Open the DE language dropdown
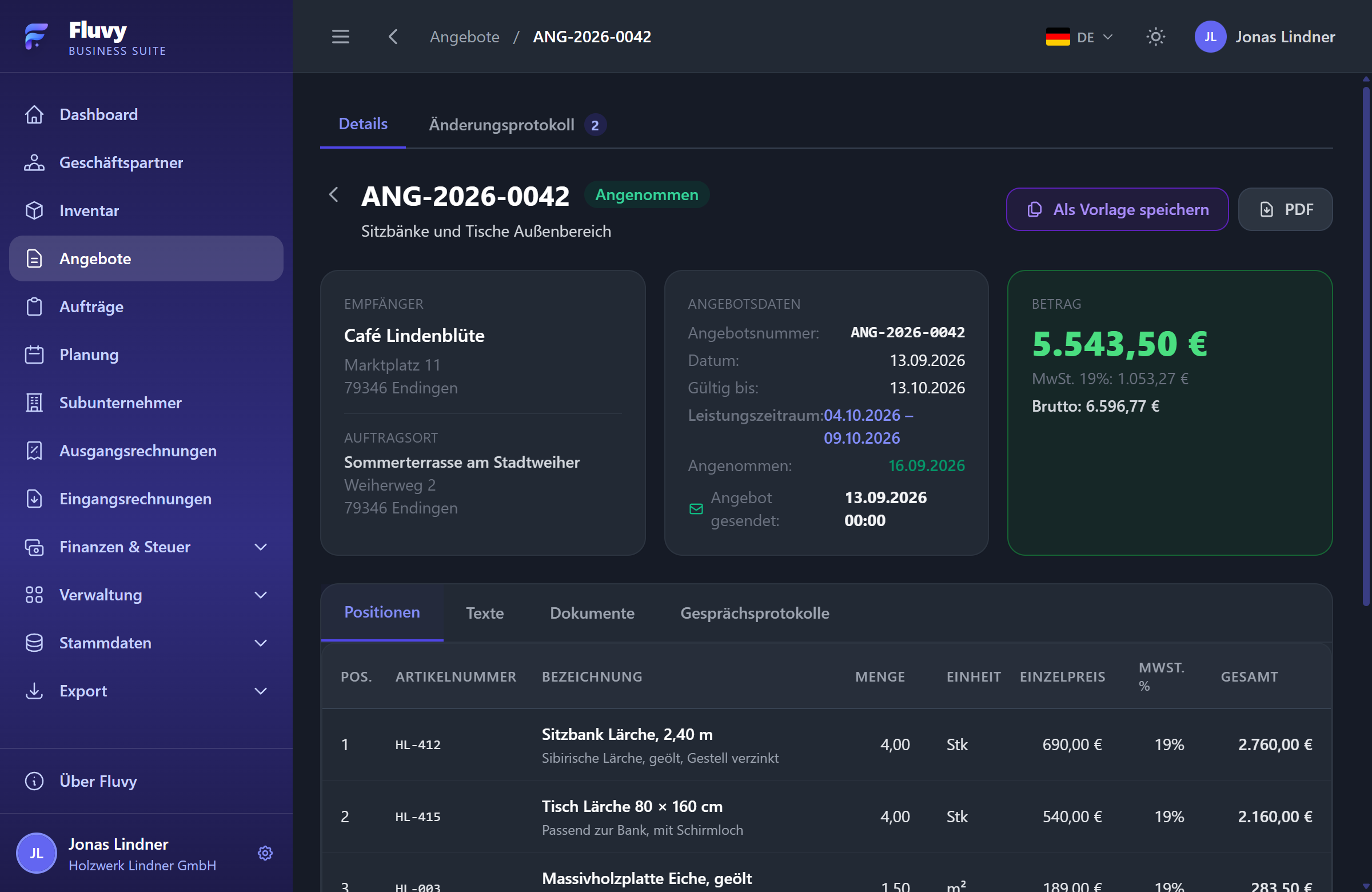Image resolution: width=1372 pixels, height=892 pixels. (1079, 37)
